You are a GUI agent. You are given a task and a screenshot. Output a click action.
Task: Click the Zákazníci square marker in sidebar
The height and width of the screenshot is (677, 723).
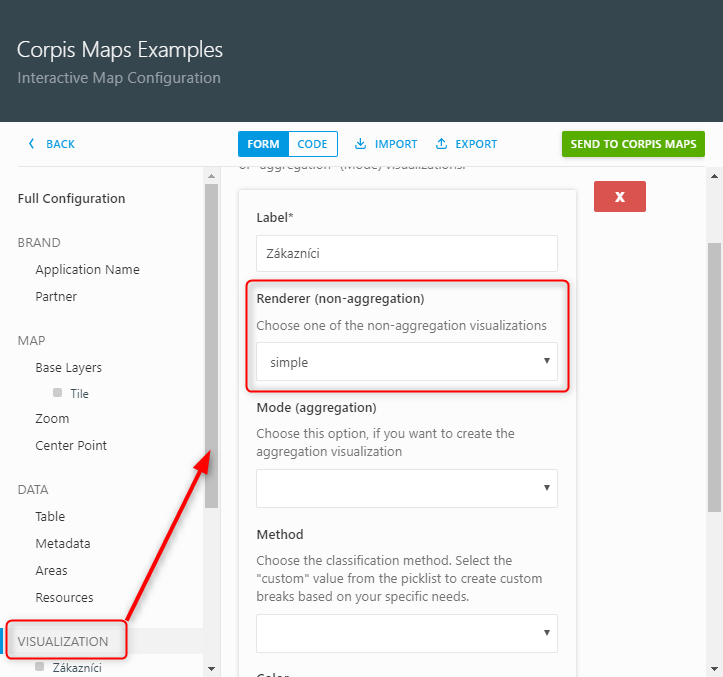point(40,666)
